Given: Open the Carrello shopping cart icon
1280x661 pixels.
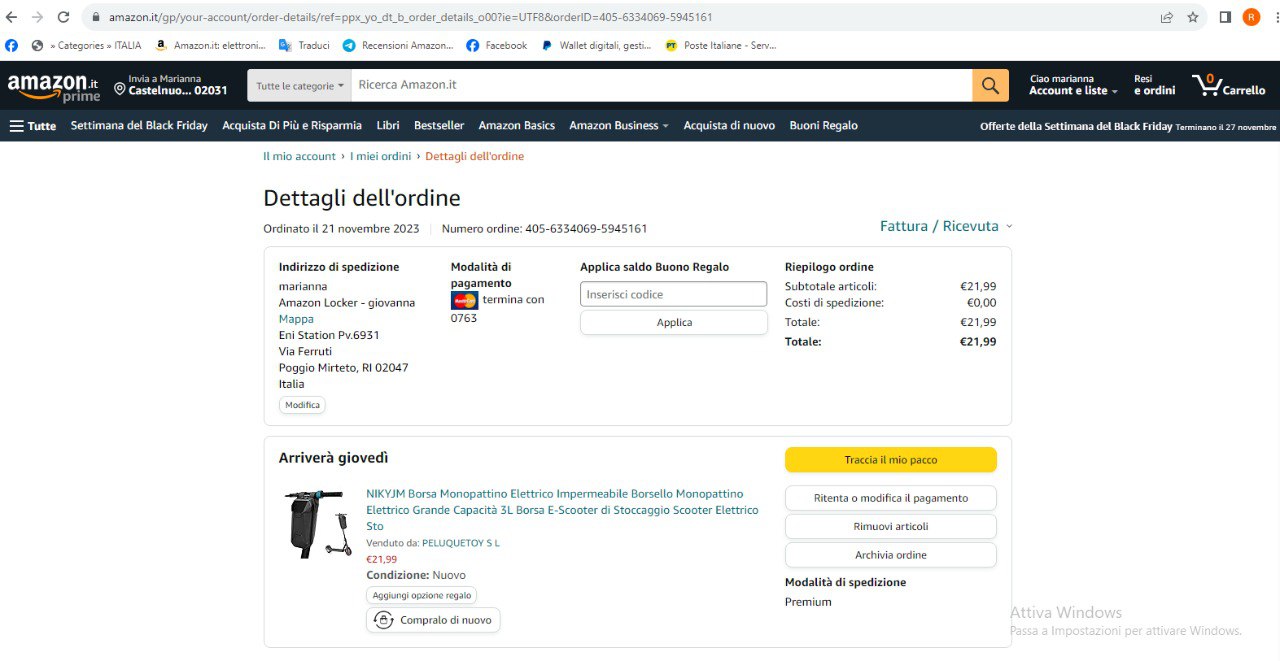Looking at the screenshot, I should (1228, 86).
